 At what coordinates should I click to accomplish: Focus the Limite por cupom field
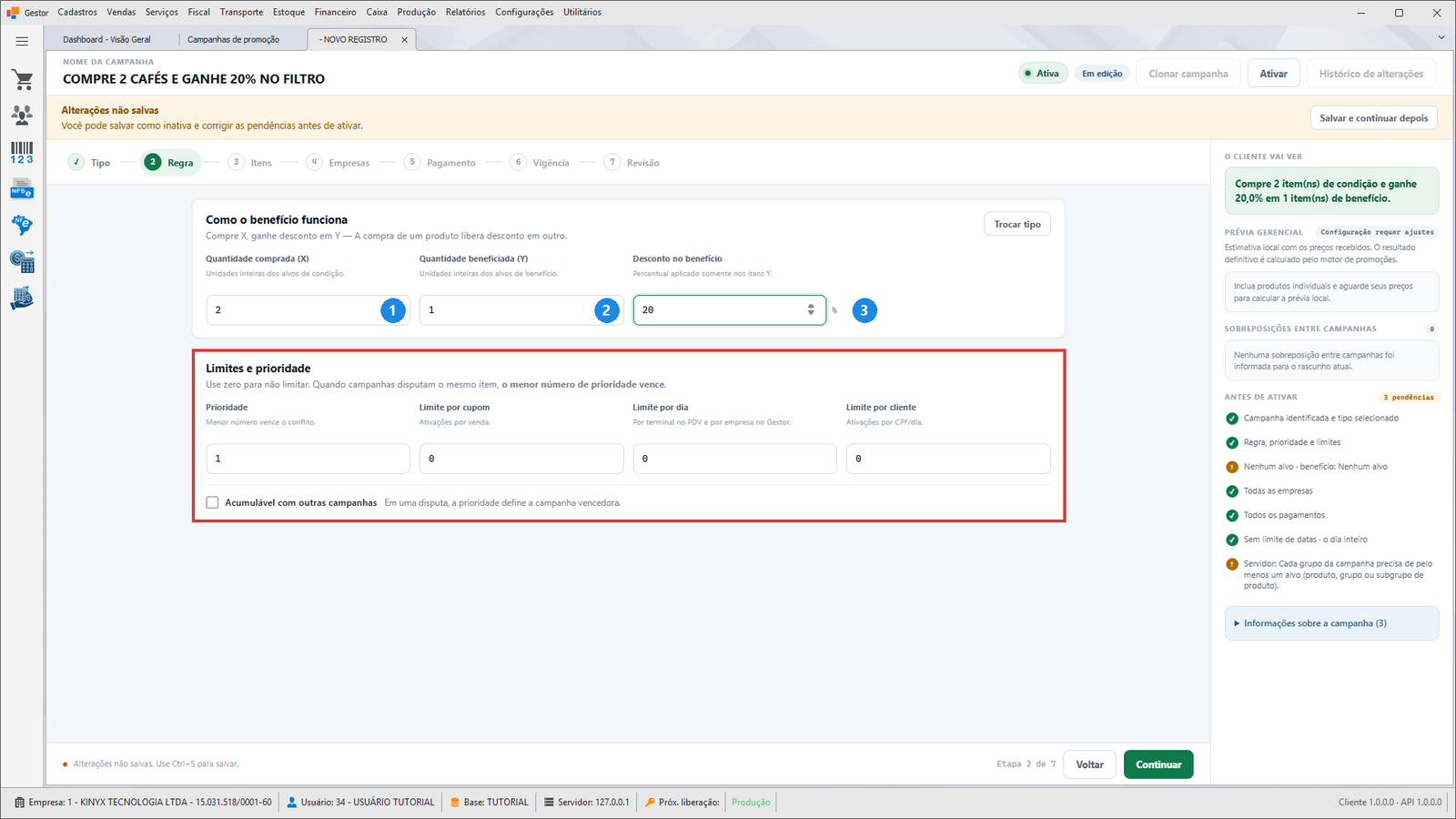click(521, 459)
